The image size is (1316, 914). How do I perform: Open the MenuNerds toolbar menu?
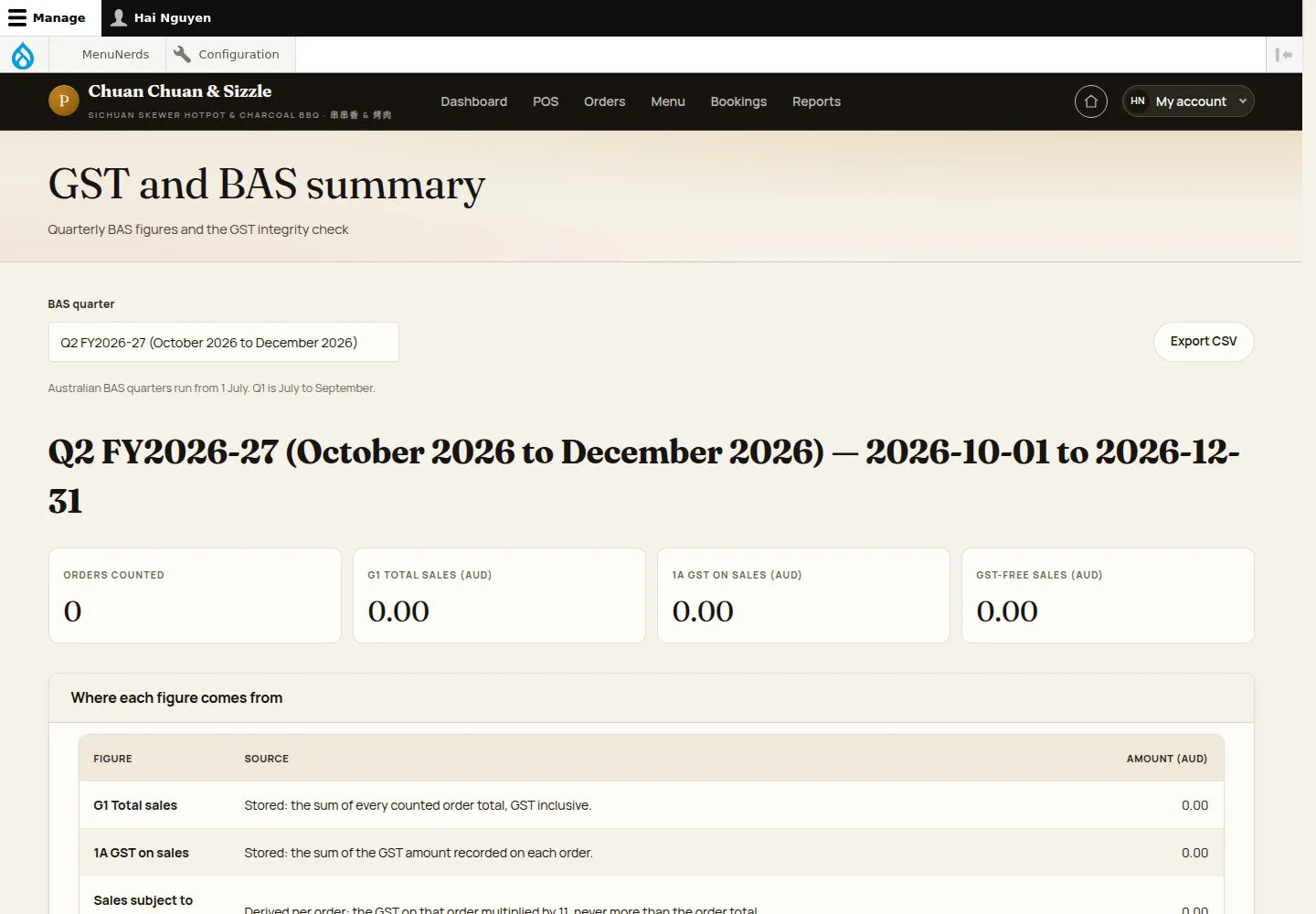pyautogui.click(x=115, y=55)
